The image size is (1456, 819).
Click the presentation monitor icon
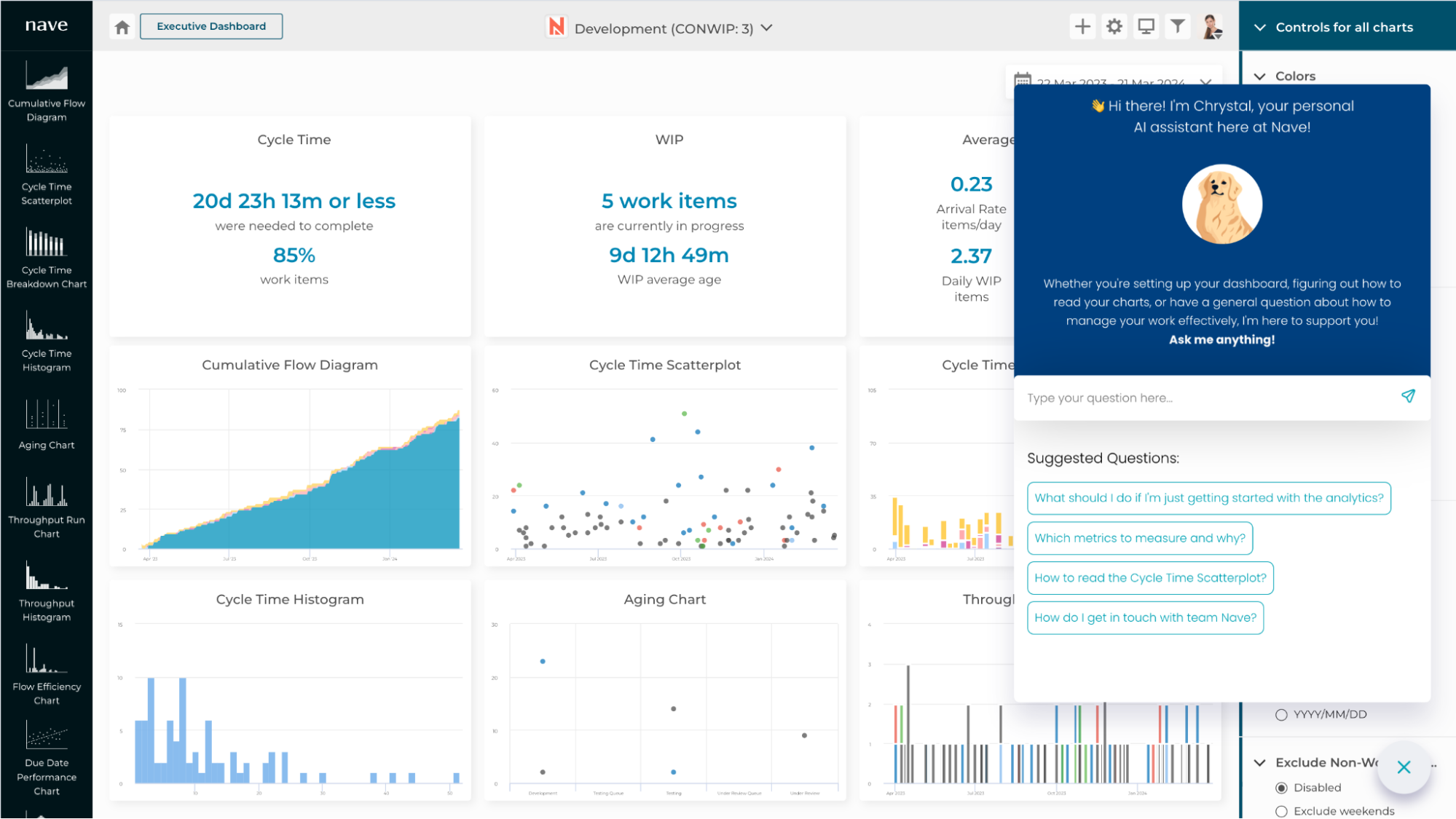click(x=1146, y=27)
